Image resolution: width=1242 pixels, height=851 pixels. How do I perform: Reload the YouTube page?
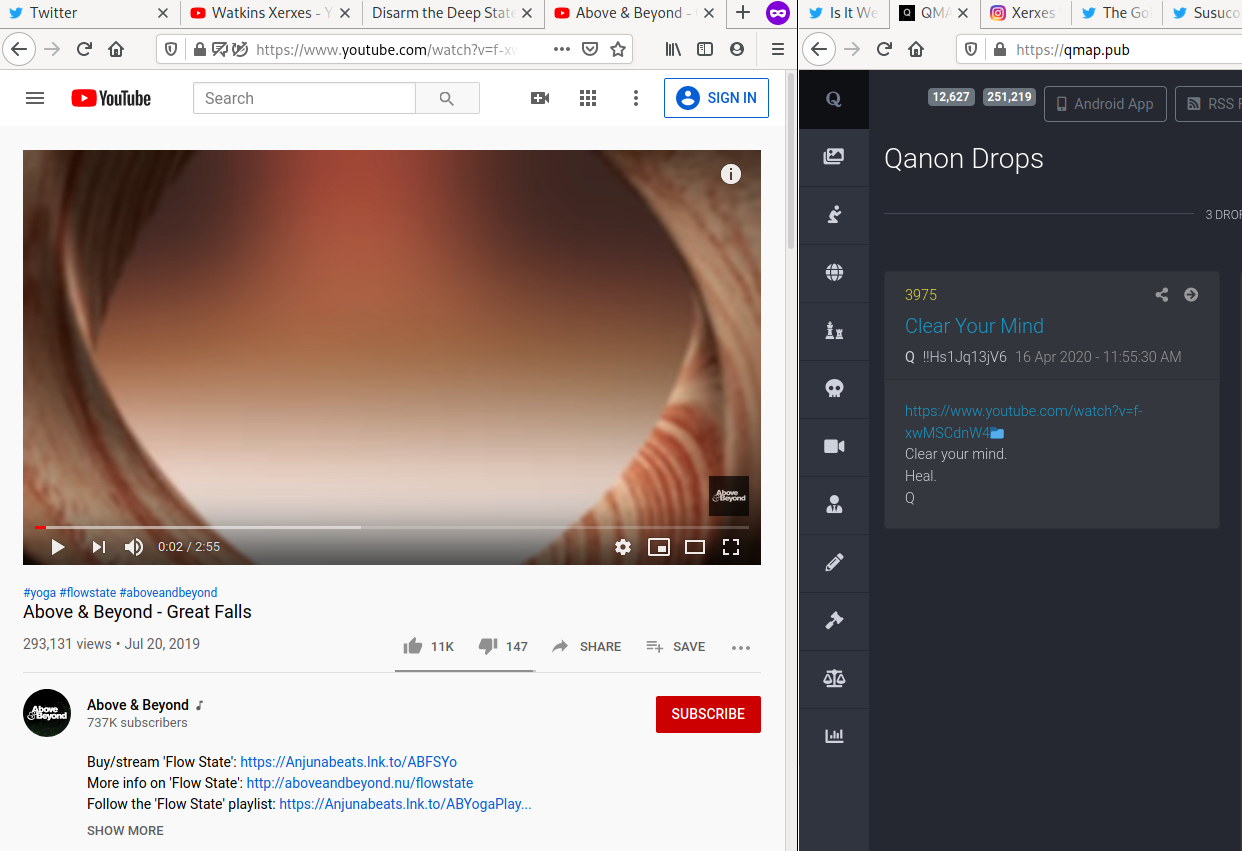click(x=84, y=49)
